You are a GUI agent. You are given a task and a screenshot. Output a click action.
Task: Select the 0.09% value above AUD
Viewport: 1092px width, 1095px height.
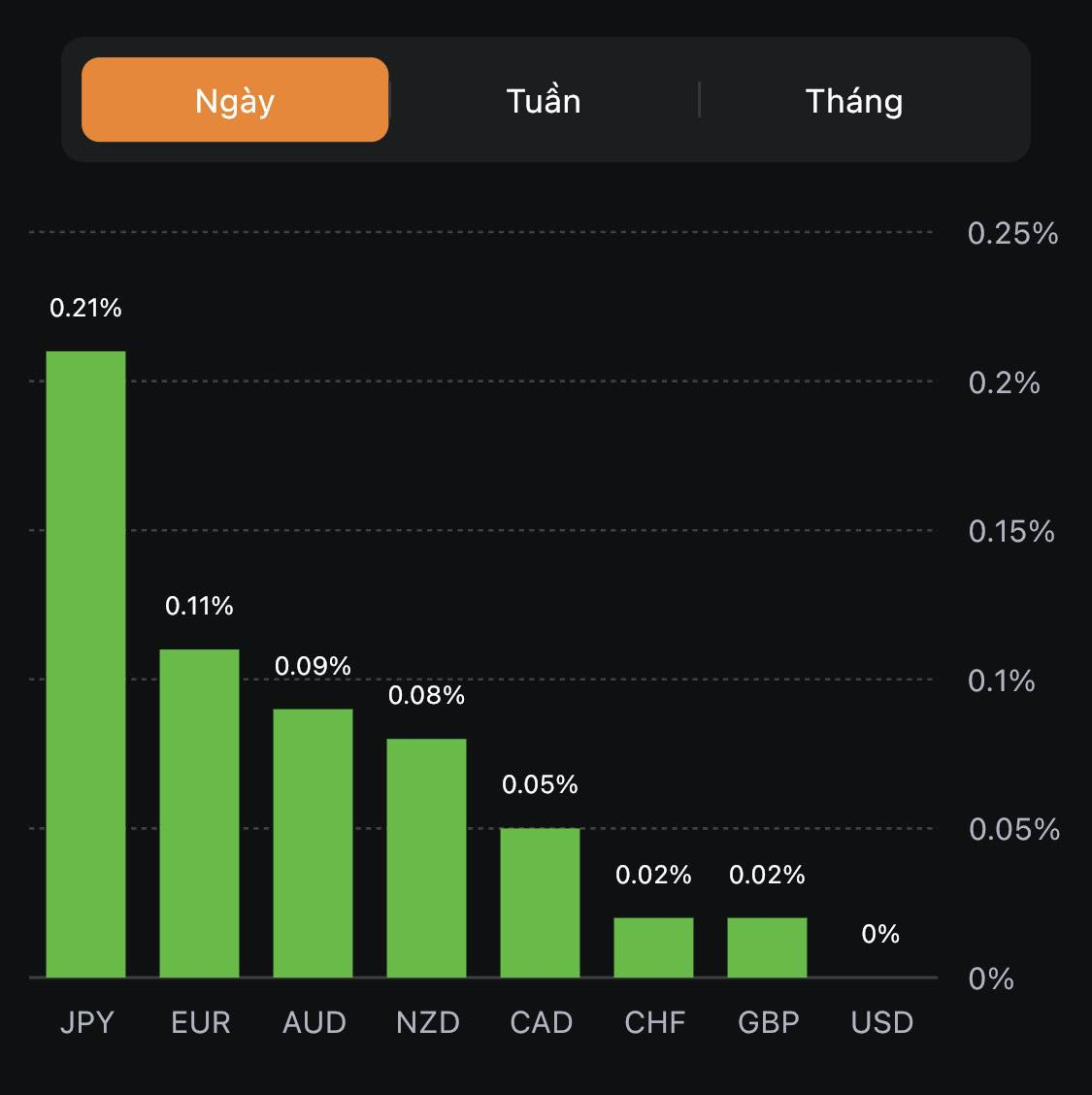[x=313, y=666]
